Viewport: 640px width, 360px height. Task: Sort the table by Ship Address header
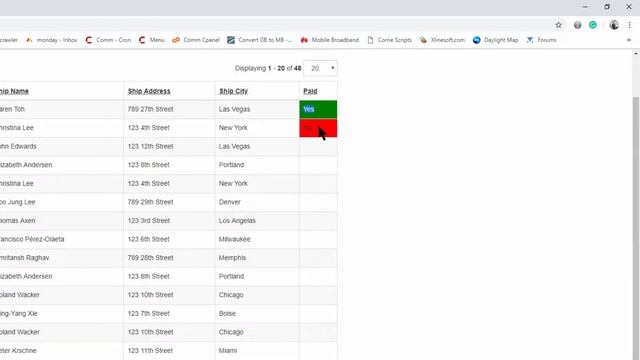click(x=149, y=91)
